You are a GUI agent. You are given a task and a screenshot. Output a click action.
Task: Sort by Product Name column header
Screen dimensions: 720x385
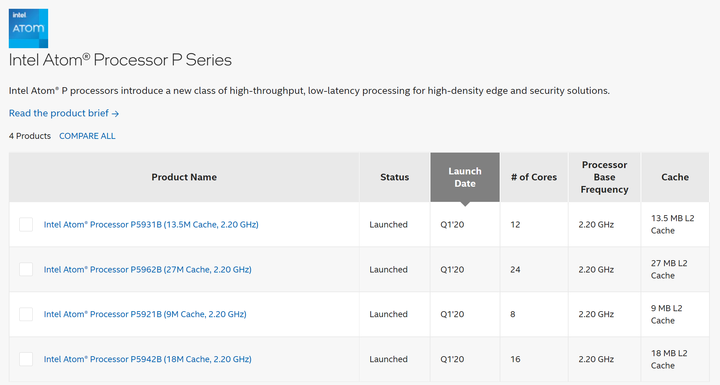[184, 177]
